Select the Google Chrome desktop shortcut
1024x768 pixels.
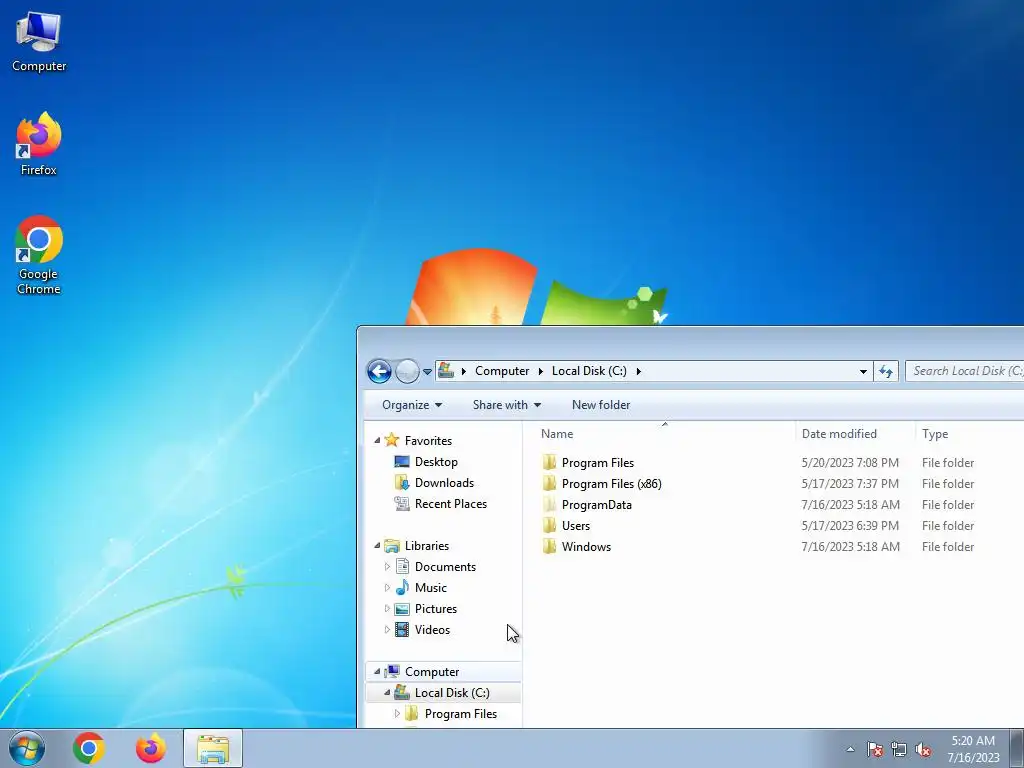(x=39, y=255)
